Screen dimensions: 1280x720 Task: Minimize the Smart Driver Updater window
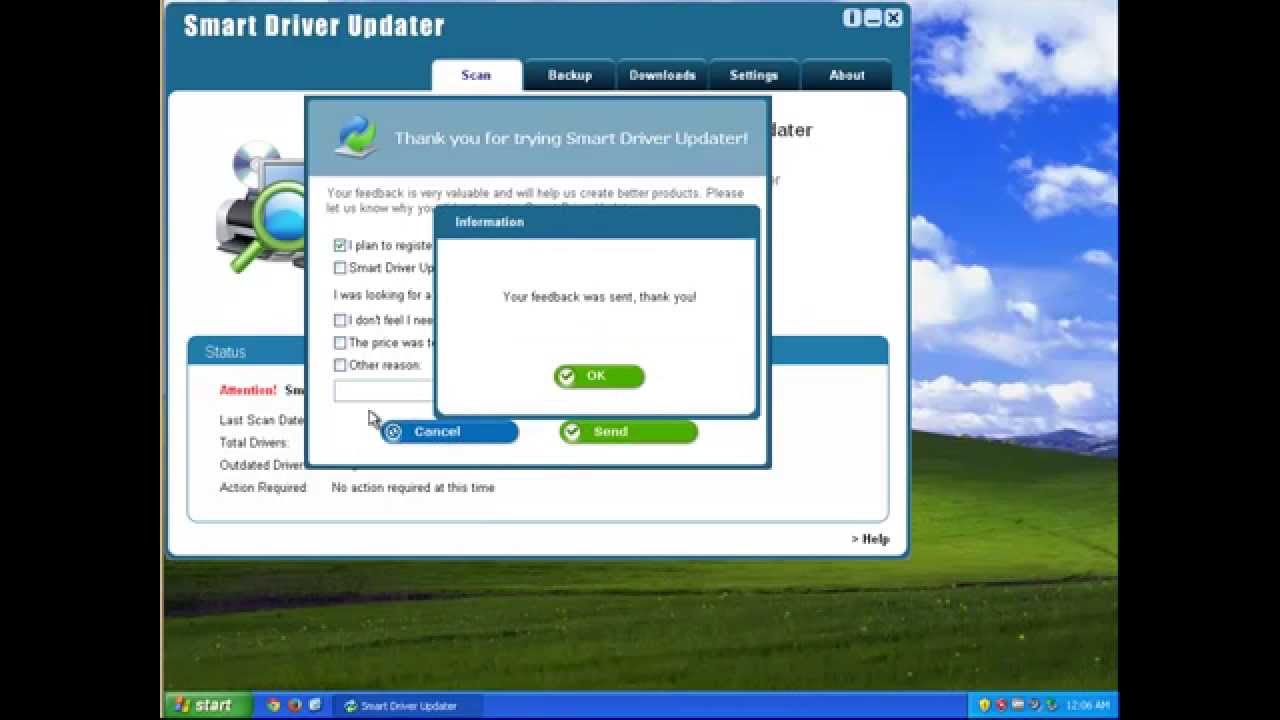tap(873, 18)
